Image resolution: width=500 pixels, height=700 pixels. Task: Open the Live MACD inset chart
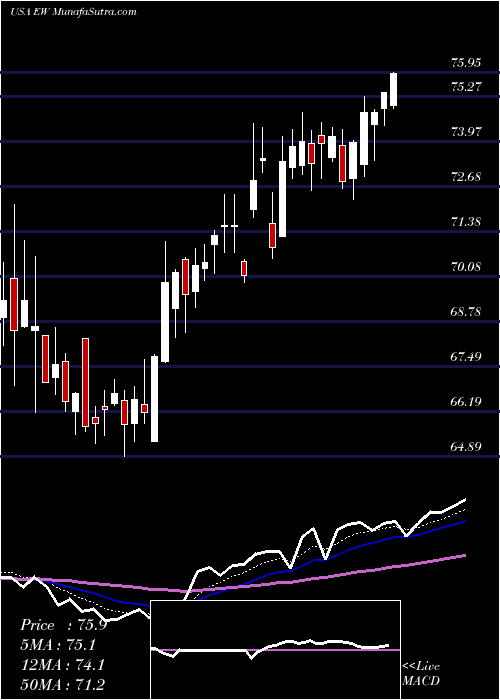pos(275,650)
